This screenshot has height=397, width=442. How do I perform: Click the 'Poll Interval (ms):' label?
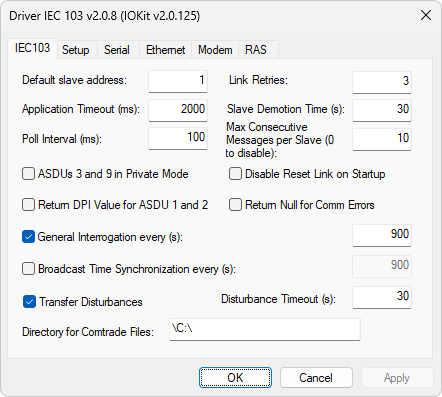(62, 139)
